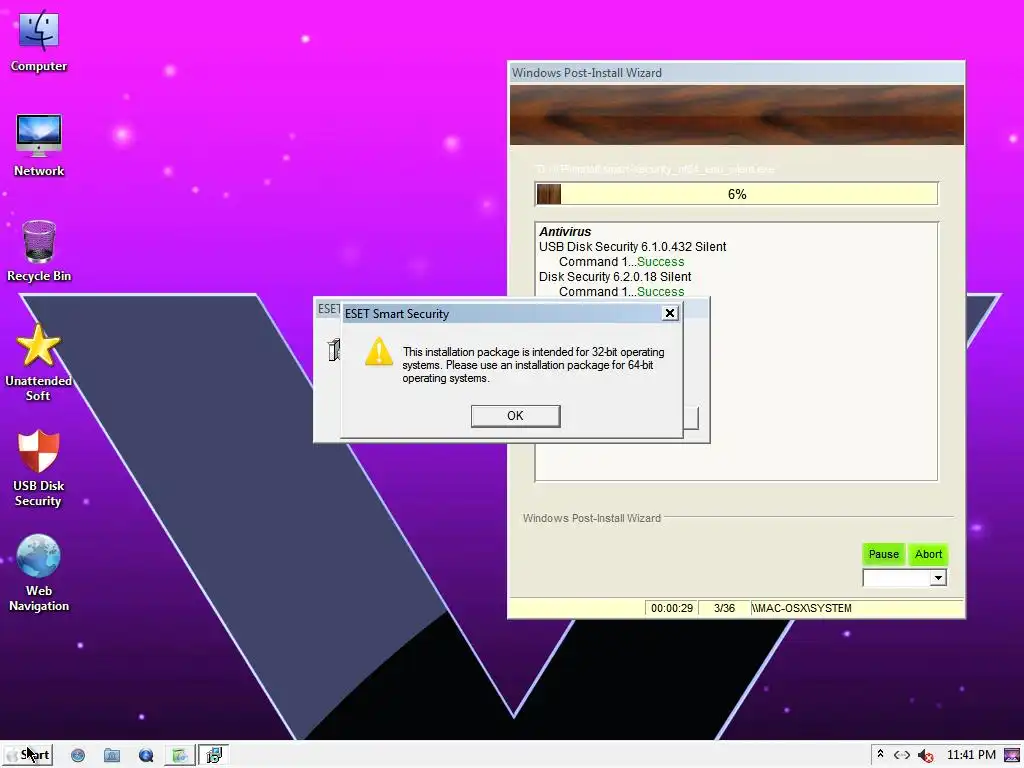Click the network connection tray icon
1024x768 pixels.
coord(902,755)
